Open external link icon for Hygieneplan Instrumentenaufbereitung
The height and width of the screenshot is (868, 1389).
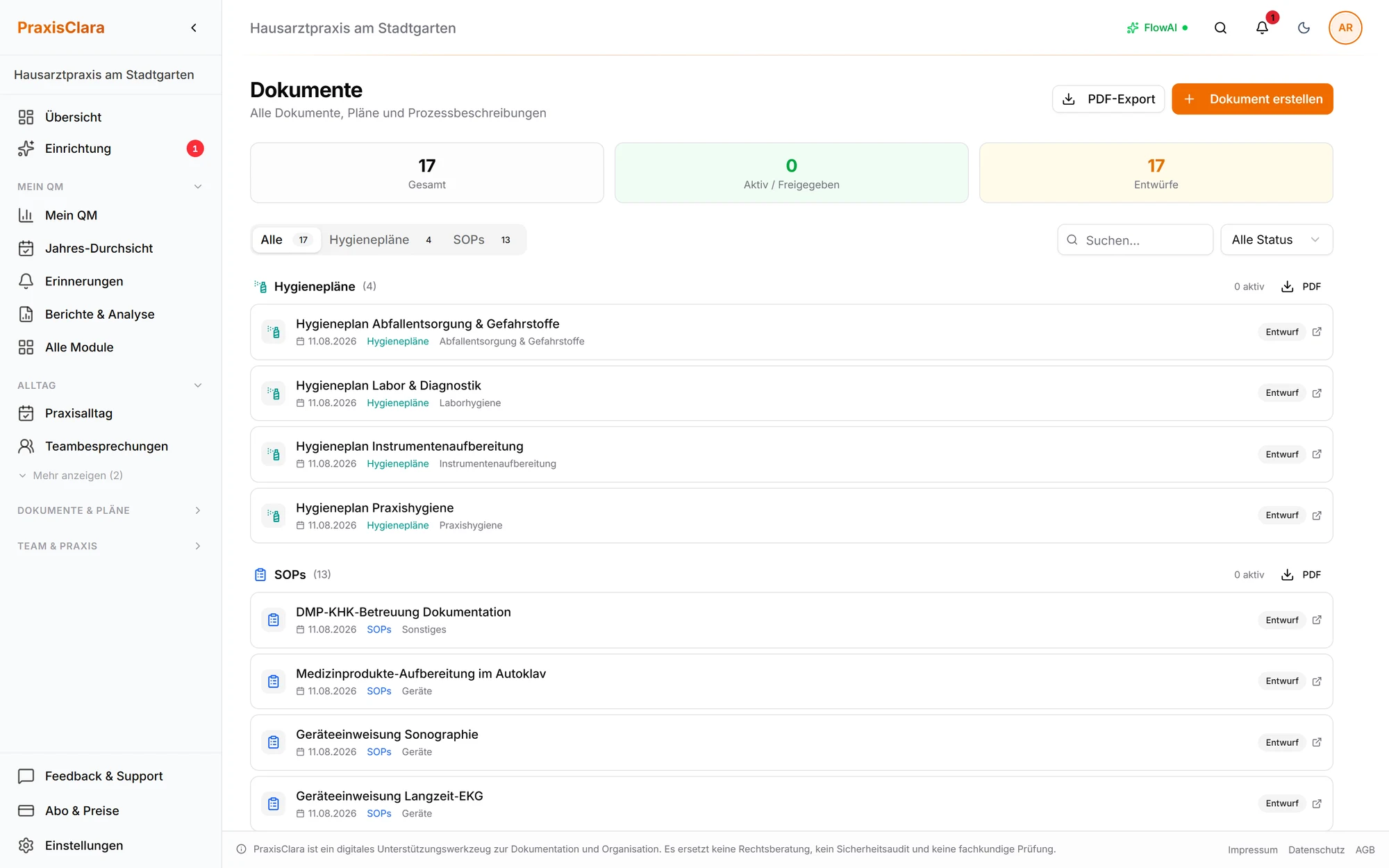coord(1317,454)
